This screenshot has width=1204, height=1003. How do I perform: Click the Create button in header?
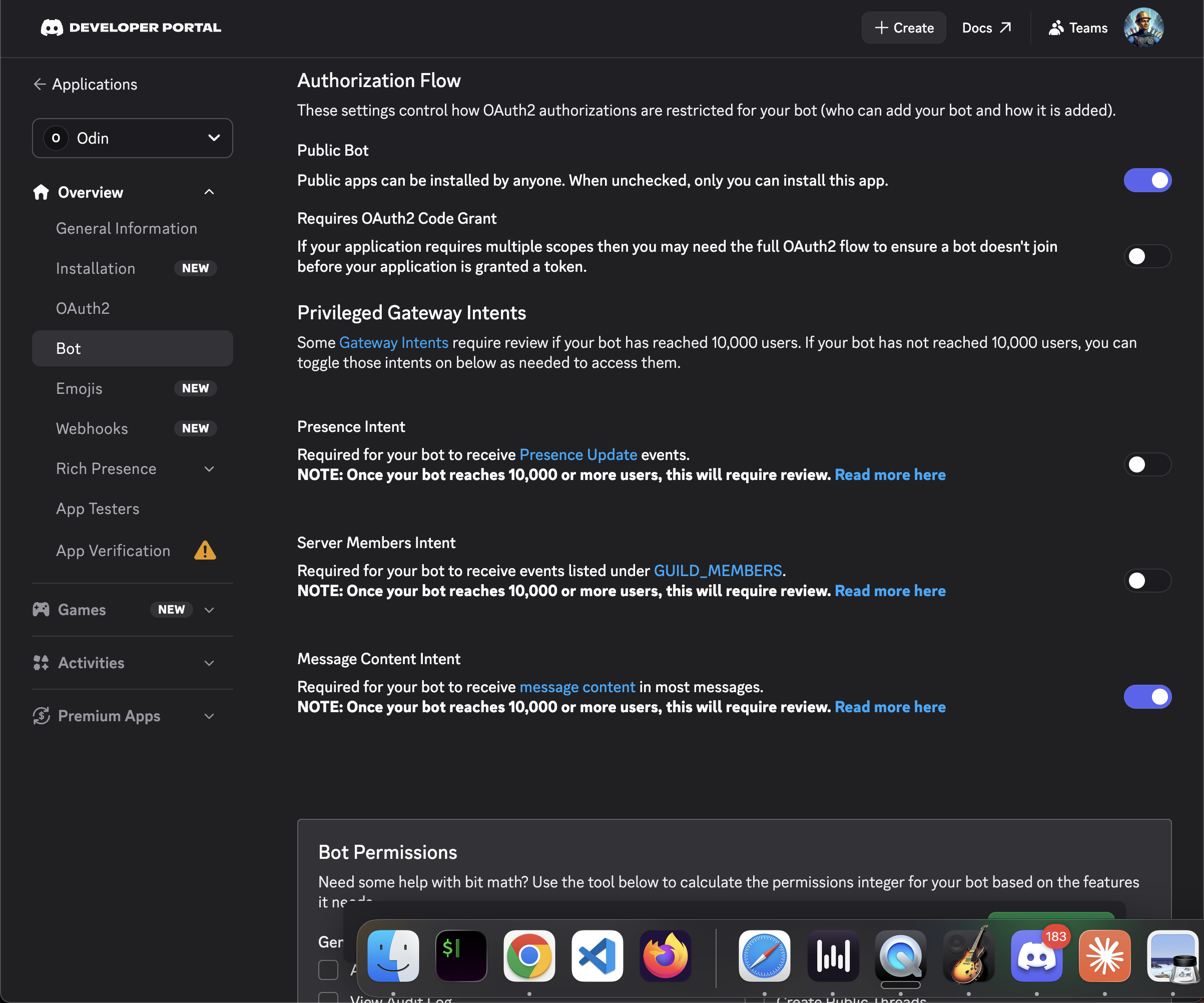coord(904,28)
